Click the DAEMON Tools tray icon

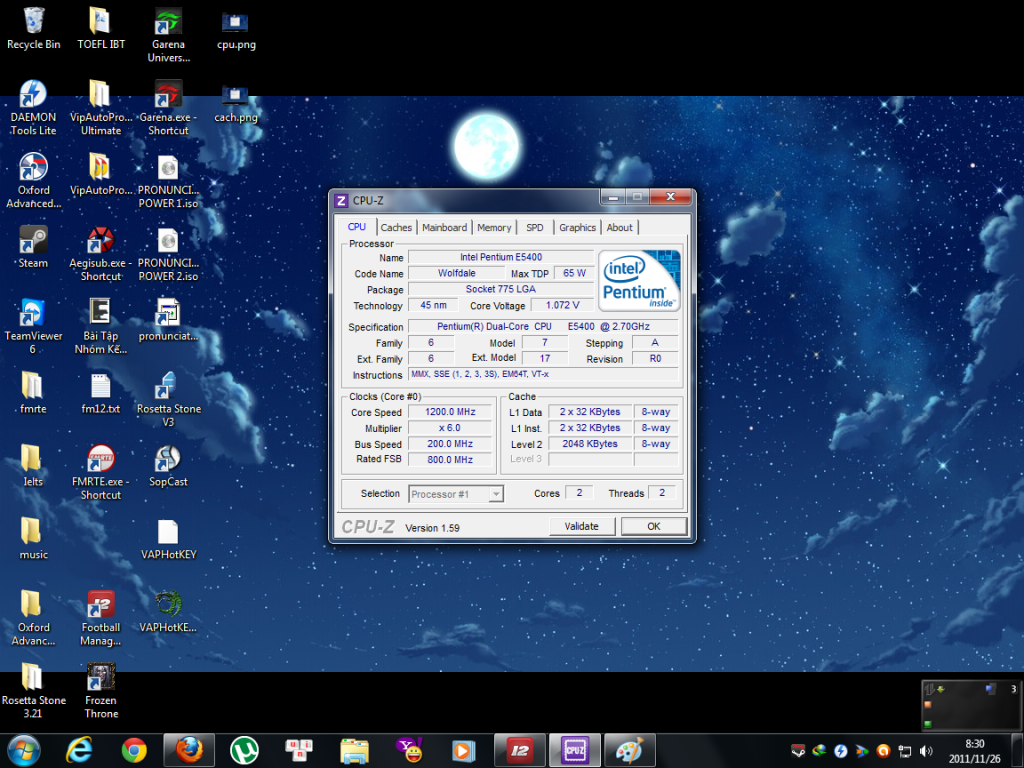coord(840,751)
